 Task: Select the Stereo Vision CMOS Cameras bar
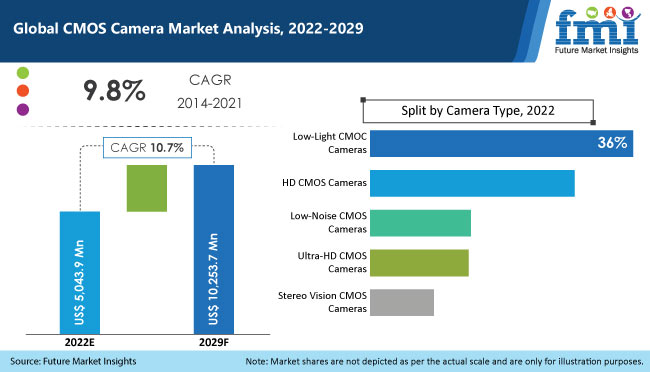click(x=402, y=302)
